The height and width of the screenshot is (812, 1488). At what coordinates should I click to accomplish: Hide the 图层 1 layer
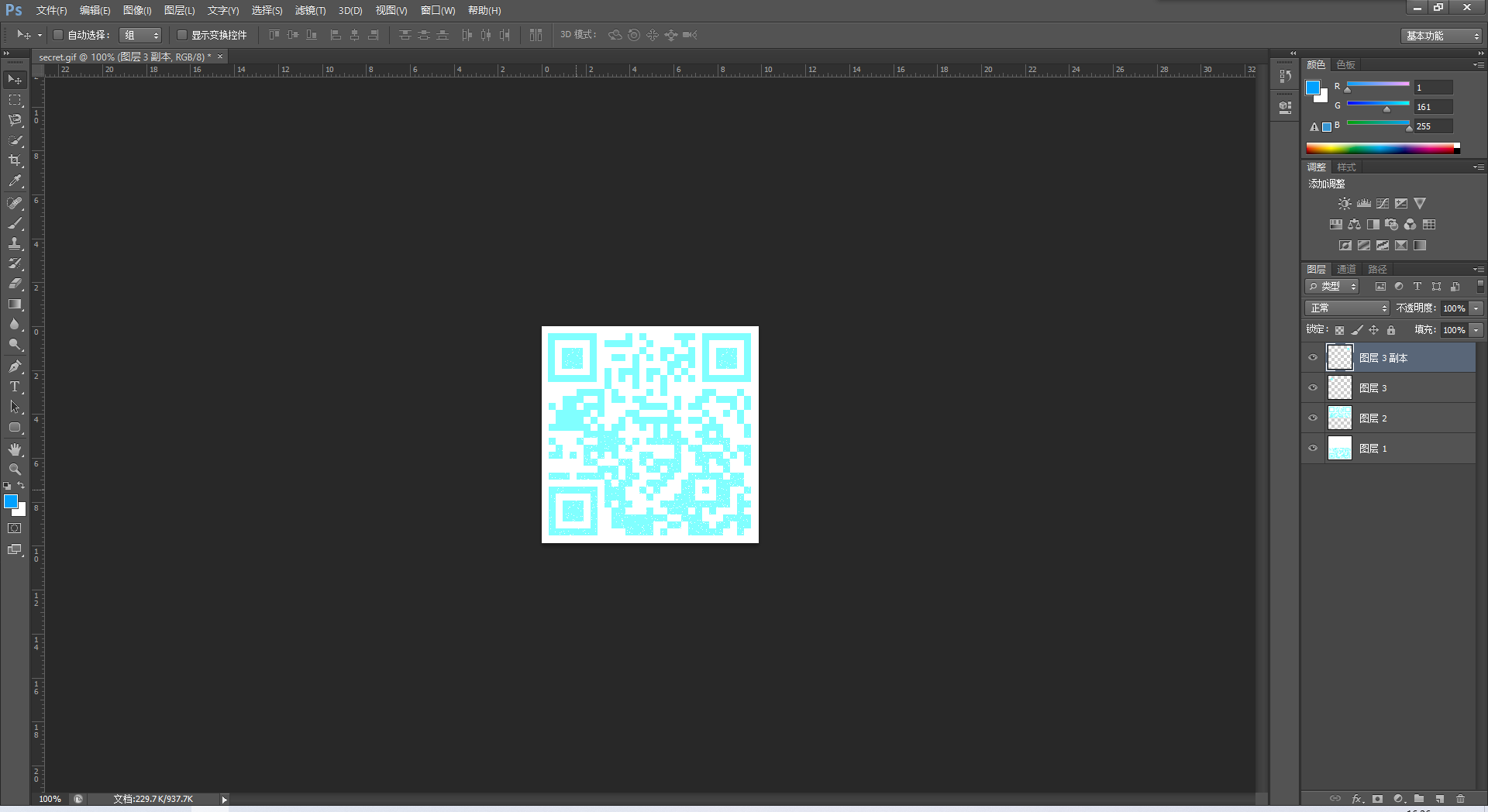1313,449
